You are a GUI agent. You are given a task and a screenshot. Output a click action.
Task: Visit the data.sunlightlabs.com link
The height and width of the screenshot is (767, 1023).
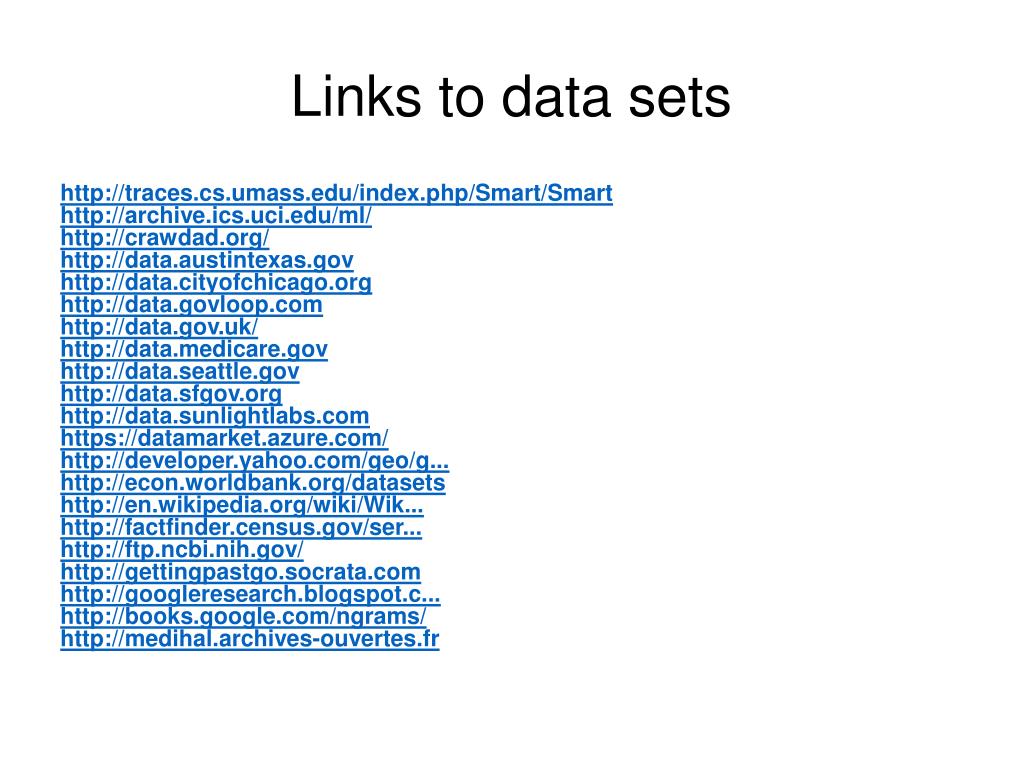click(215, 415)
